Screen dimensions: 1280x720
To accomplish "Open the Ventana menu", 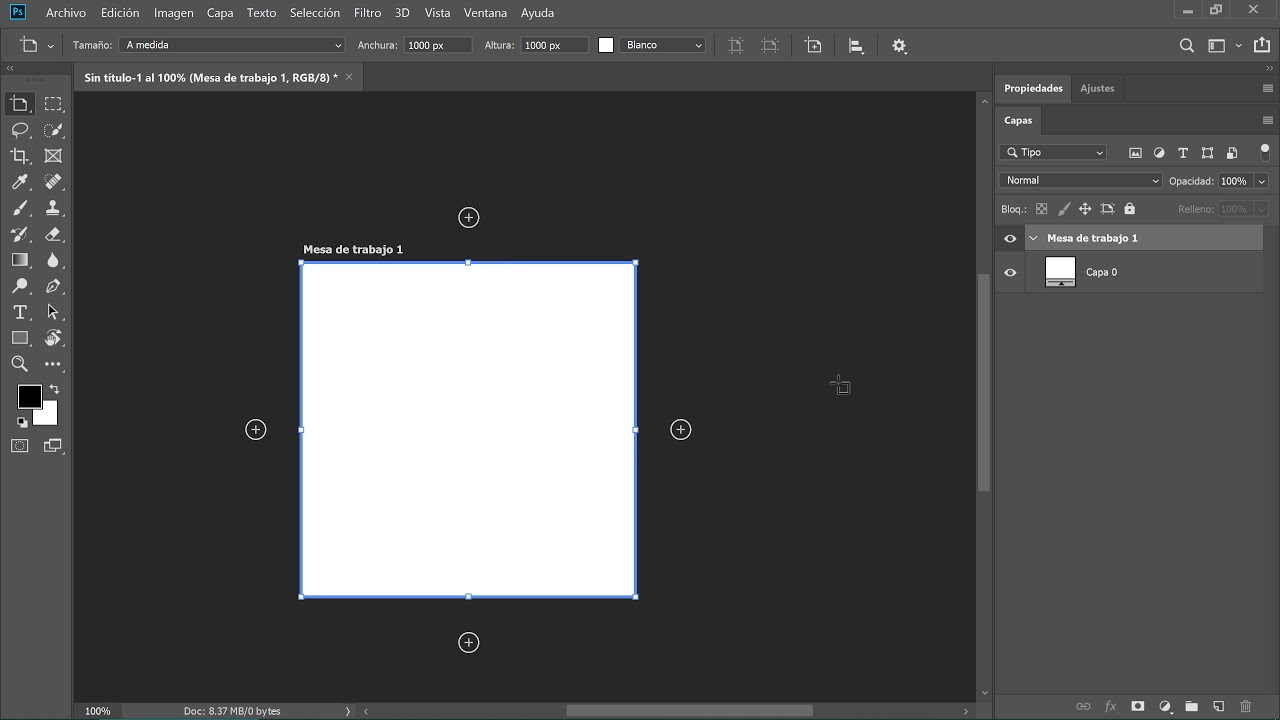I will click(x=485, y=13).
